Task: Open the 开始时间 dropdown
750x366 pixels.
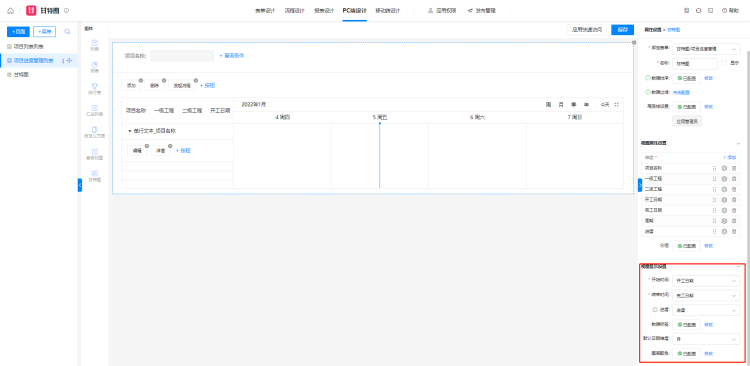Action: [x=706, y=281]
